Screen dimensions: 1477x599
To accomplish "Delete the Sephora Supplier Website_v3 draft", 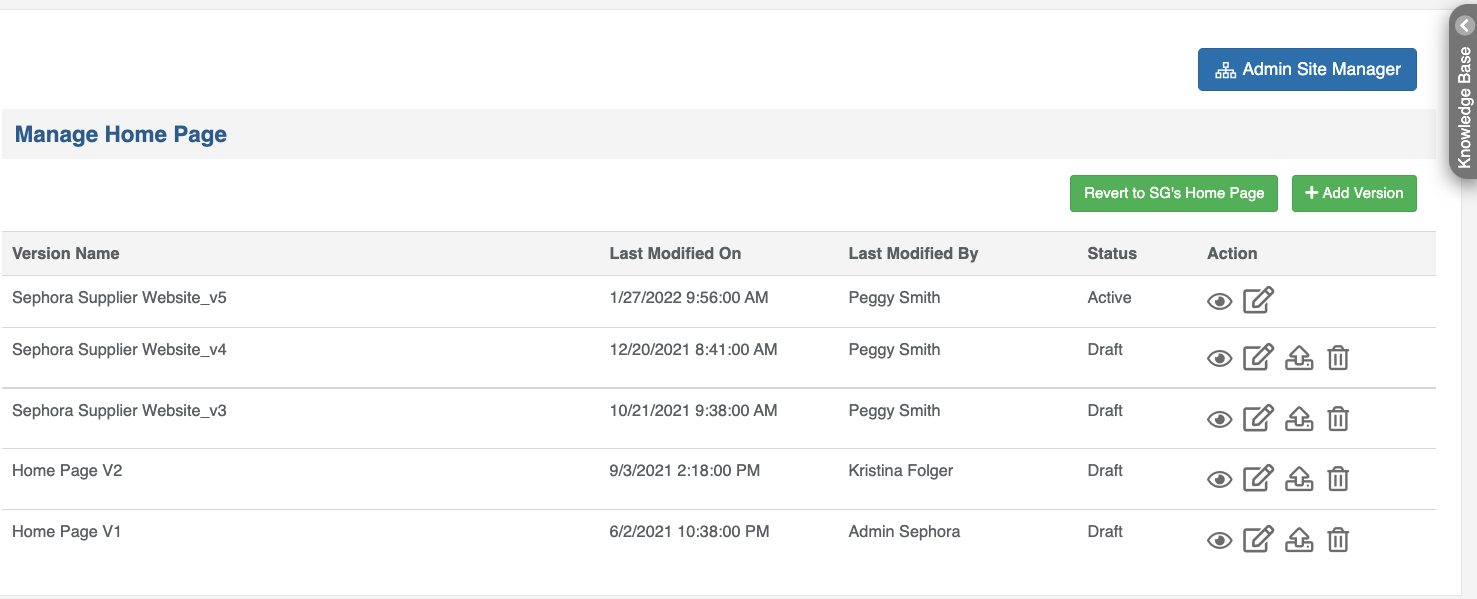I will coord(1338,418).
